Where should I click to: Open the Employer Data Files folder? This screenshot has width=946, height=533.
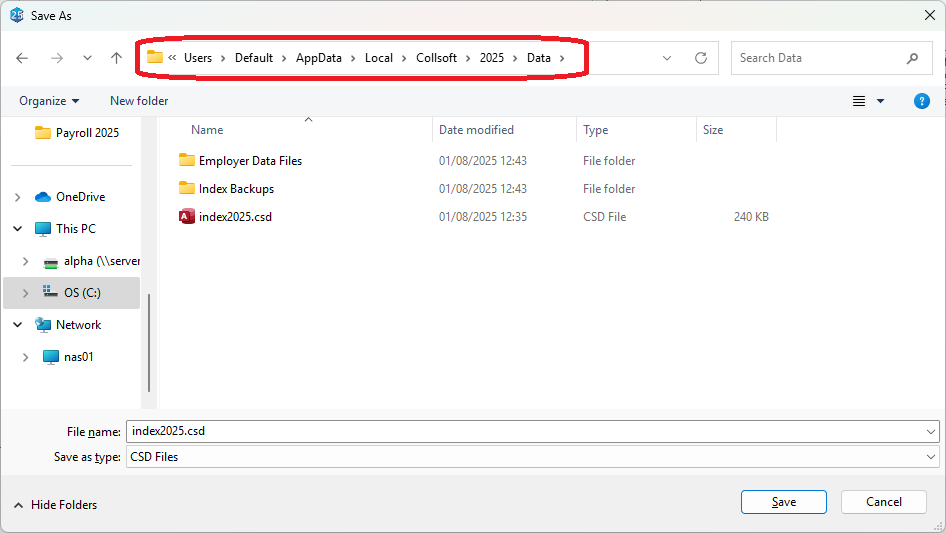point(250,161)
